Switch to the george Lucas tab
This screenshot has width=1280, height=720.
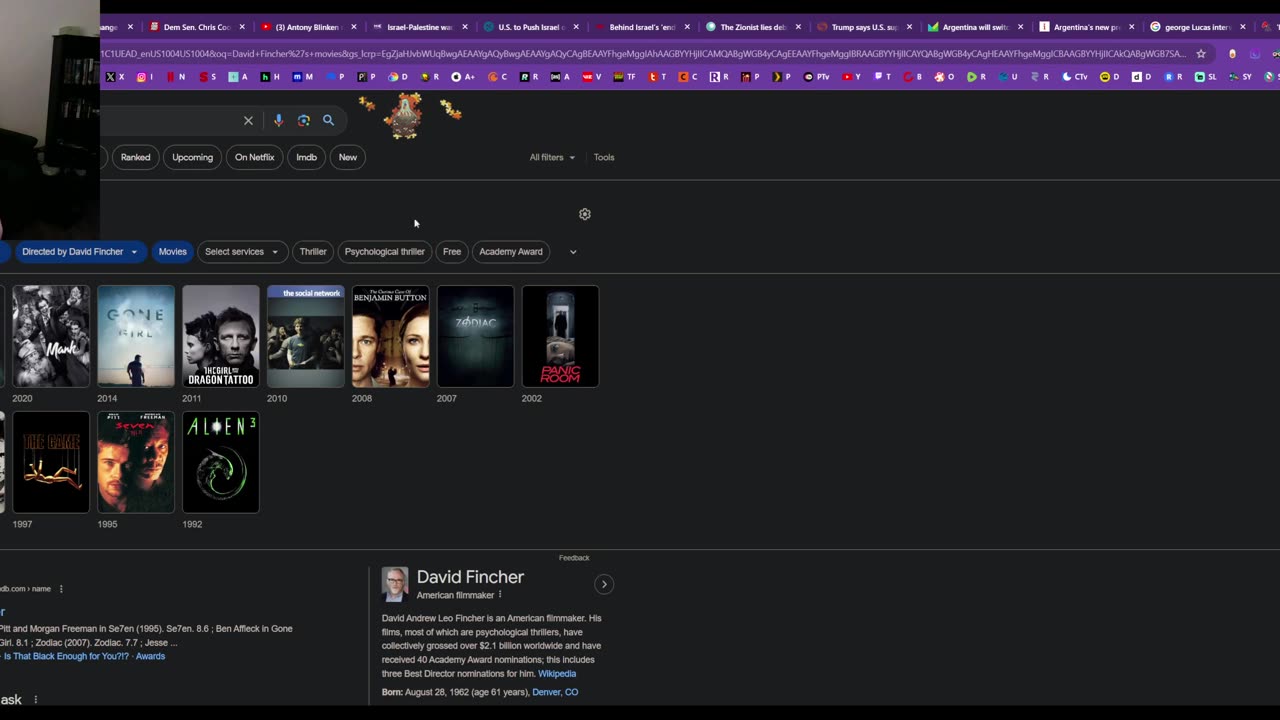pyautogui.click(x=1196, y=27)
